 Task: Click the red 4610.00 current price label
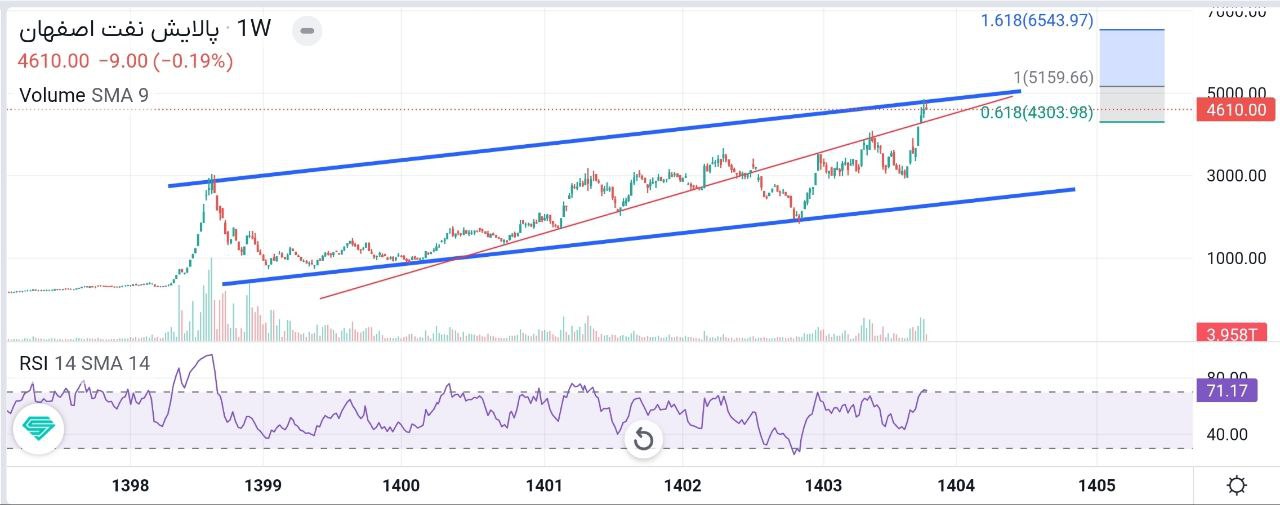[x=1235, y=110]
